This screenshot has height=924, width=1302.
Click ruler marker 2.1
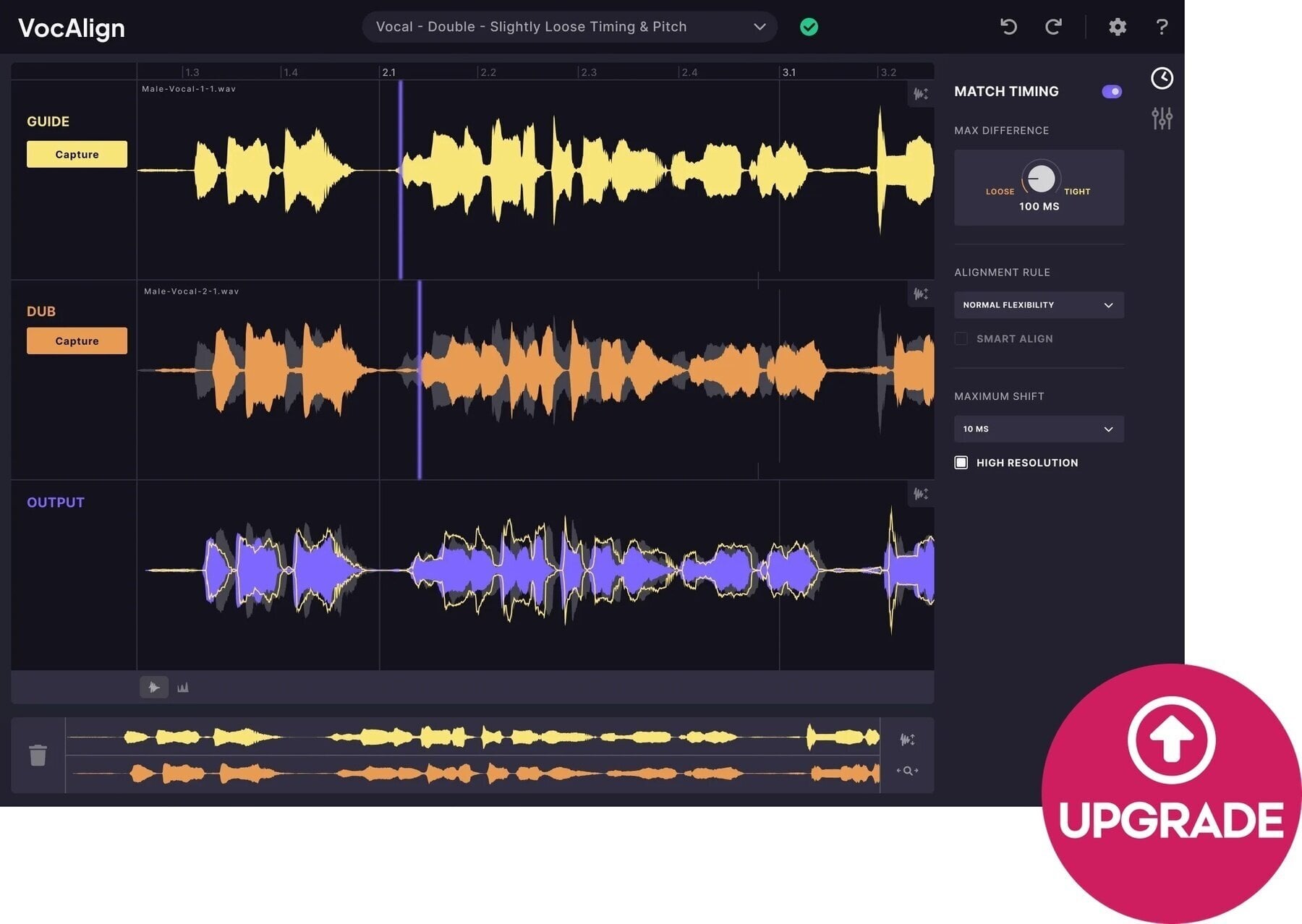click(x=388, y=72)
